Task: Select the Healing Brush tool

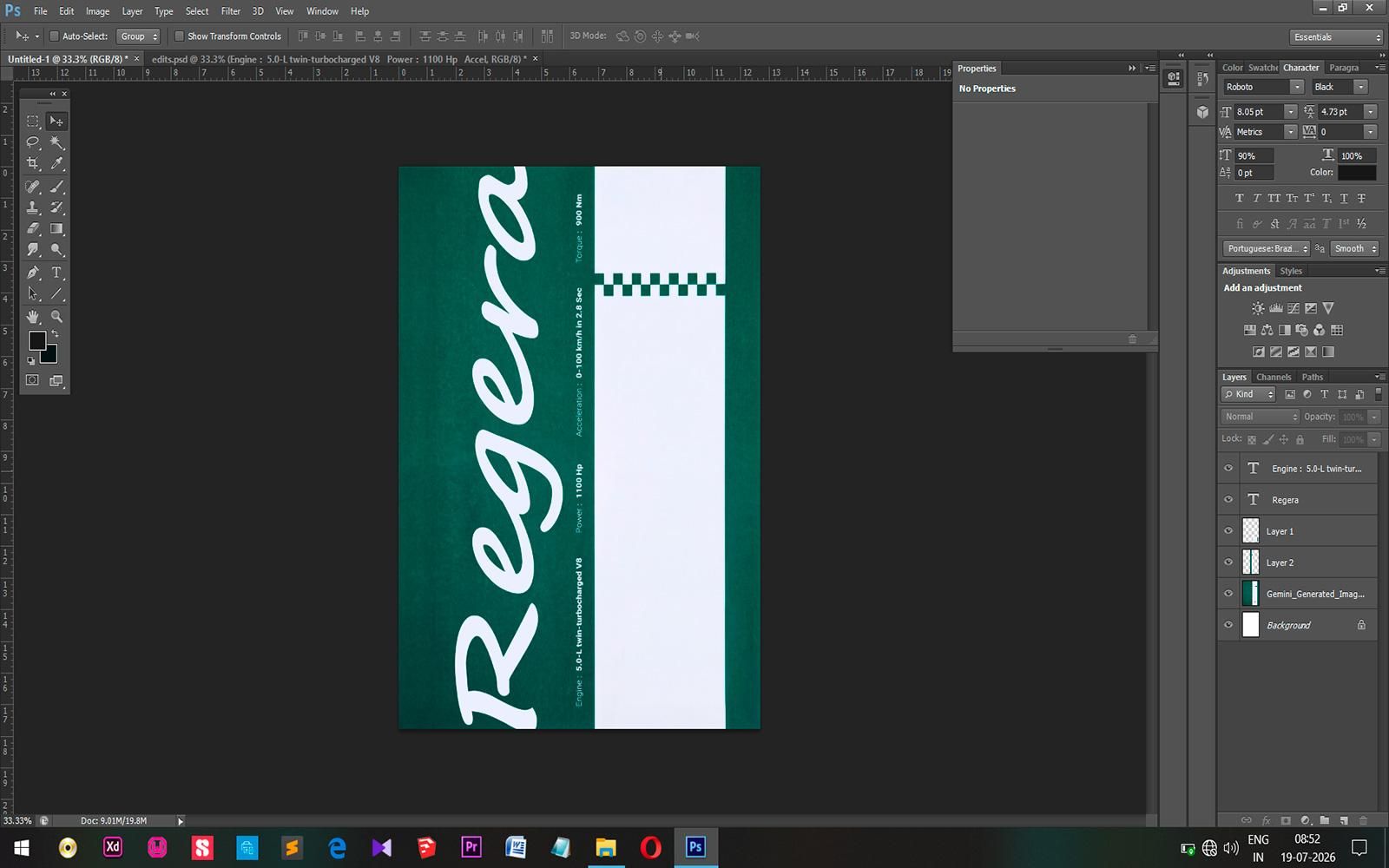Action: tap(33, 187)
